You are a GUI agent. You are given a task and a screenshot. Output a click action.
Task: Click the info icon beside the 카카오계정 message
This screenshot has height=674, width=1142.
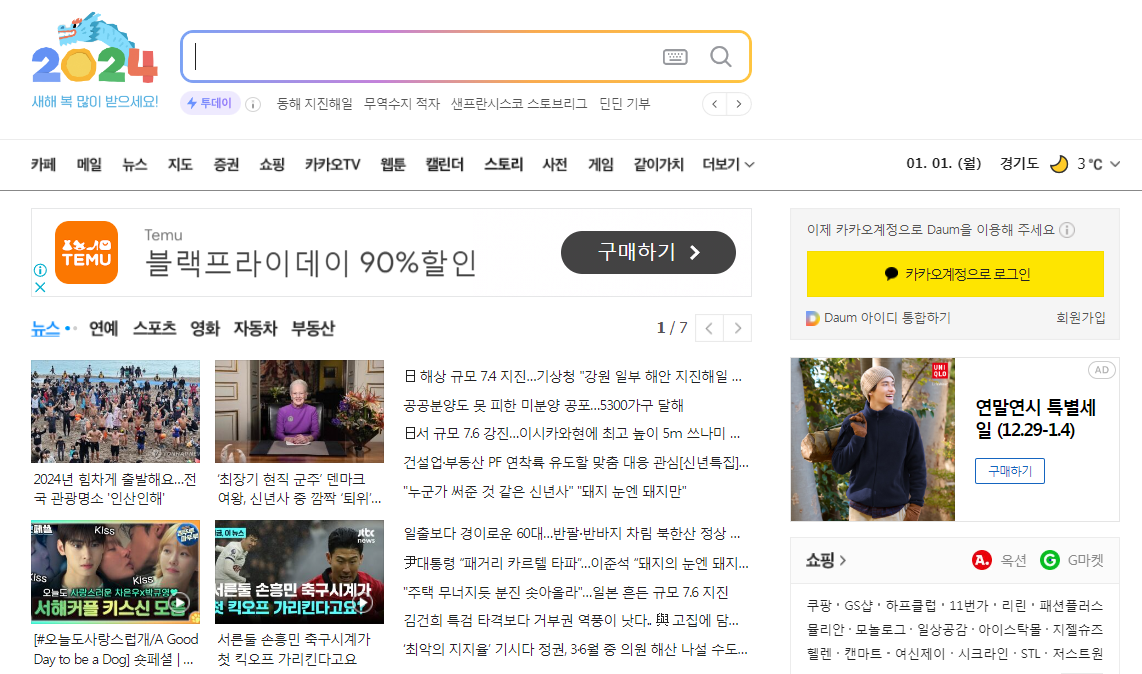1068,230
